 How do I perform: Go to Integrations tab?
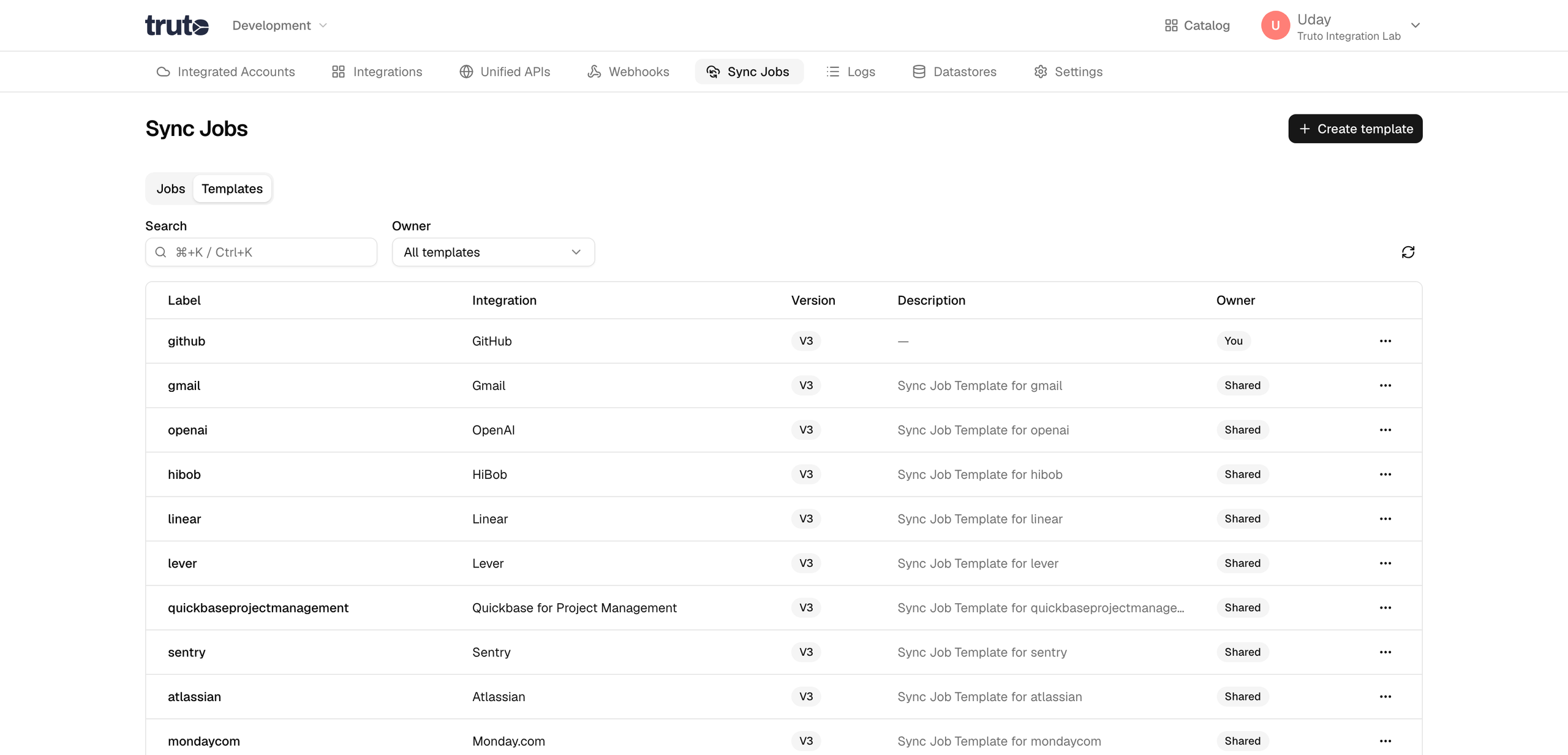[377, 72]
